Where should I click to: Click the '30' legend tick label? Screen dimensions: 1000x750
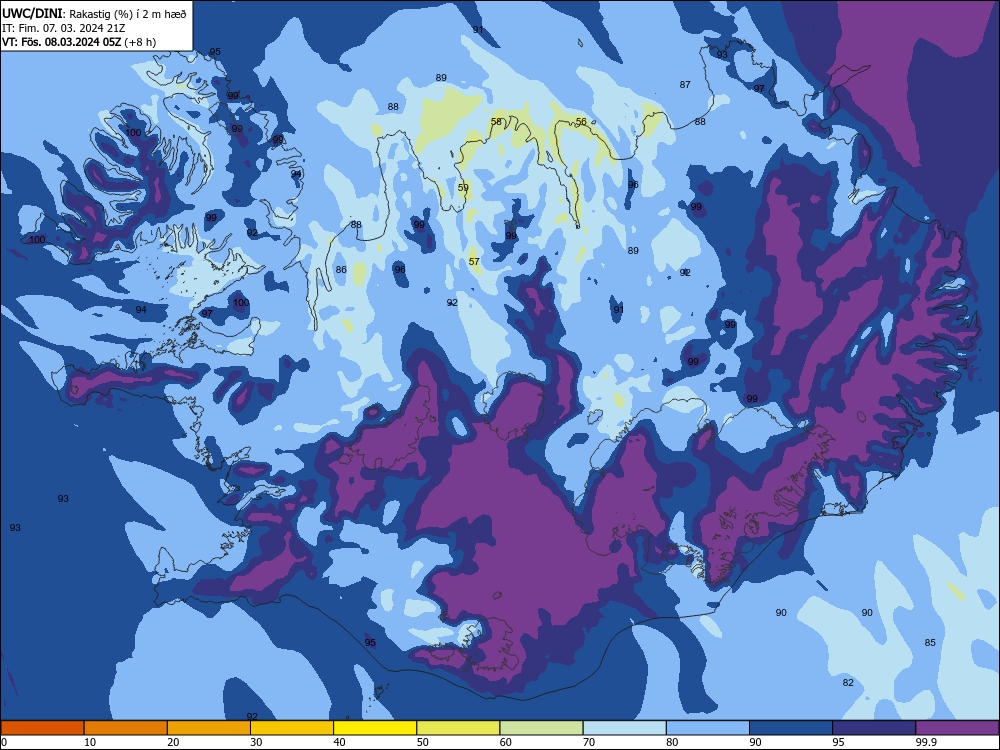point(256,742)
